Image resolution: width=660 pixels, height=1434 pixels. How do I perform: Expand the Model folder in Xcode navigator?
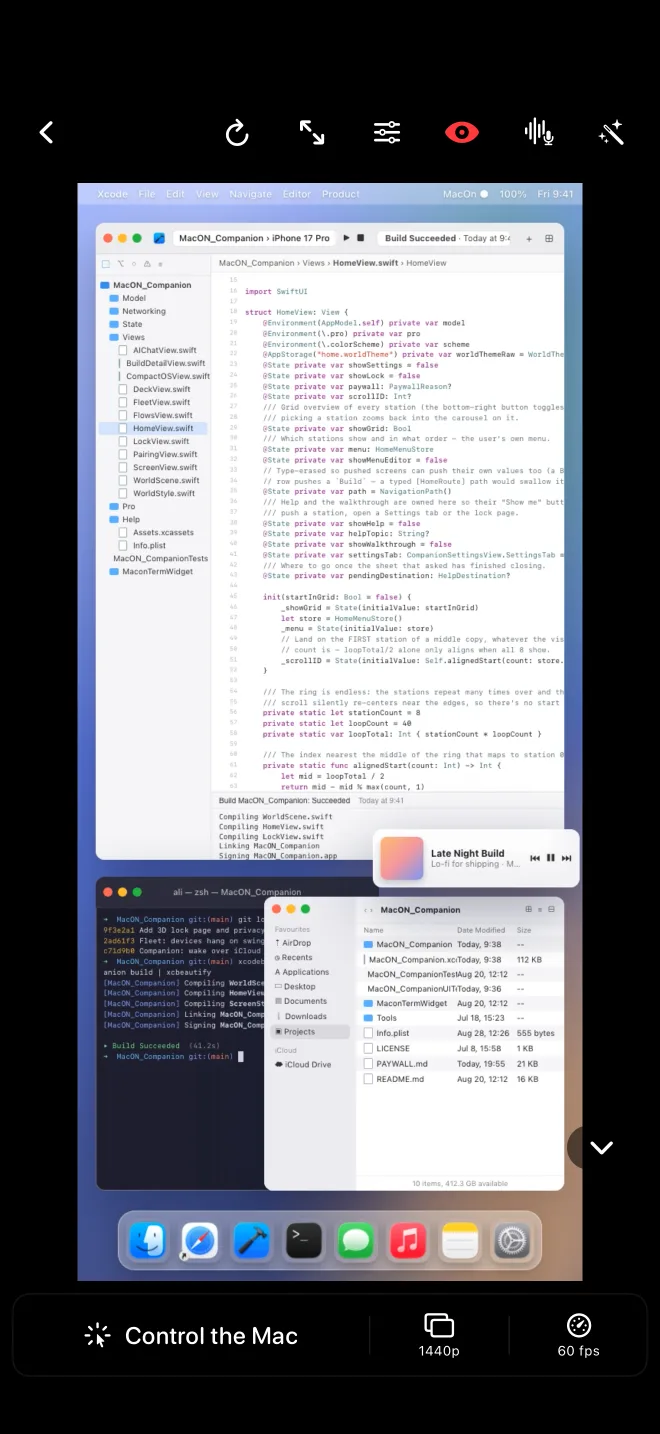pos(127,298)
